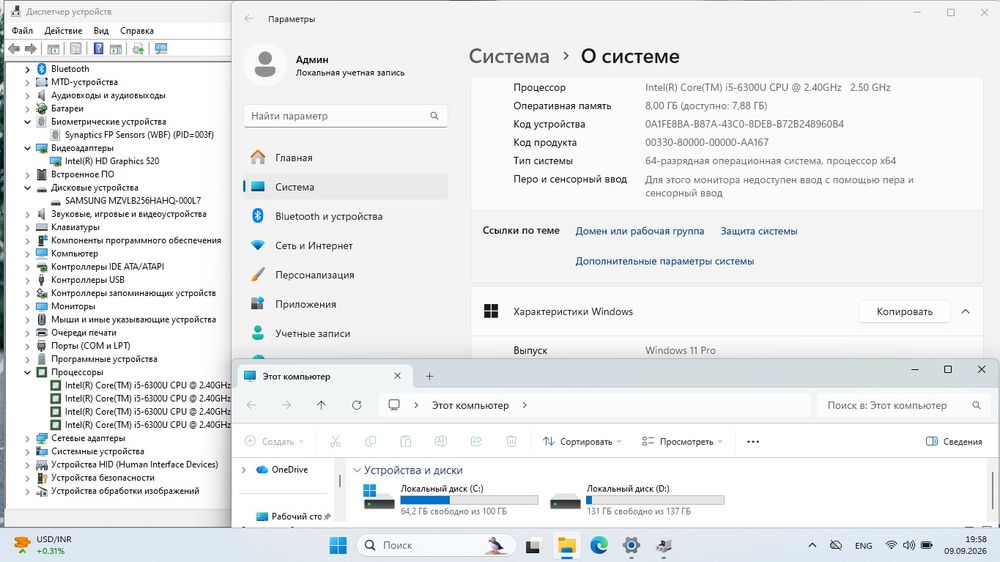Viewport: 1000px width, 562px height.
Task: Collapse Процессоры node
Action: click(27, 372)
